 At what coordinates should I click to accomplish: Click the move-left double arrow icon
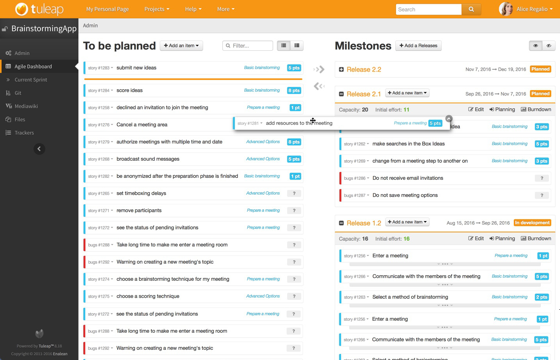coord(319,86)
